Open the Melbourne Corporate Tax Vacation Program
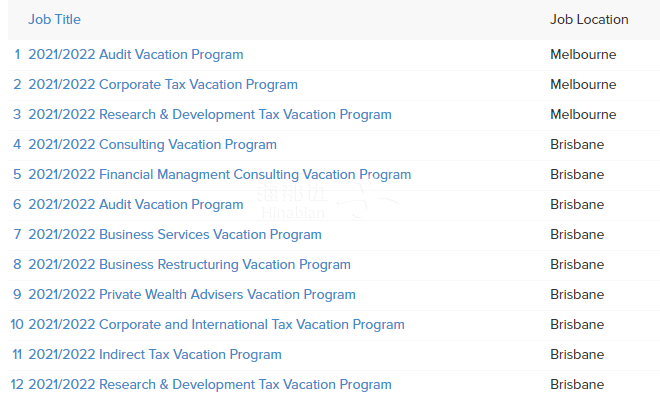The height and width of the screenshot is (399, 660). [x=163, y=85]
